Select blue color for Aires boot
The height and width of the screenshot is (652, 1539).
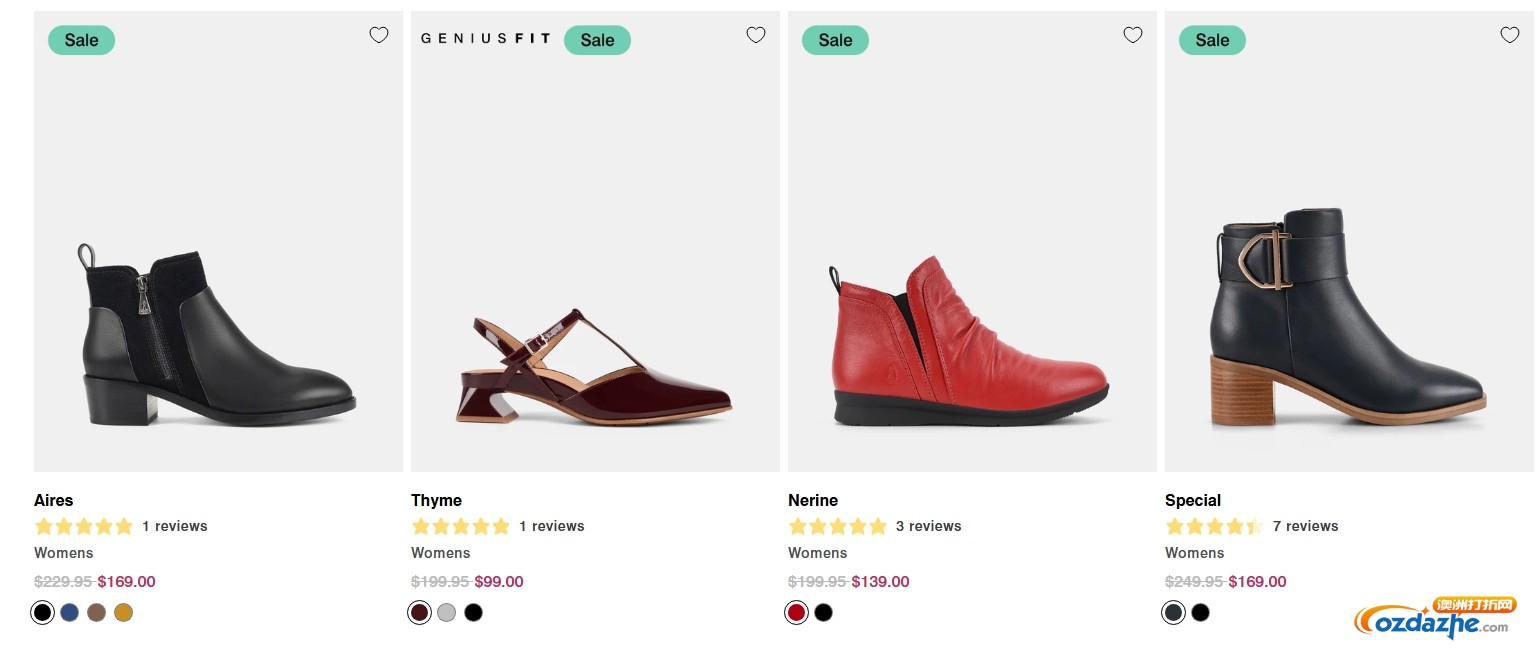tap(69, 612)
